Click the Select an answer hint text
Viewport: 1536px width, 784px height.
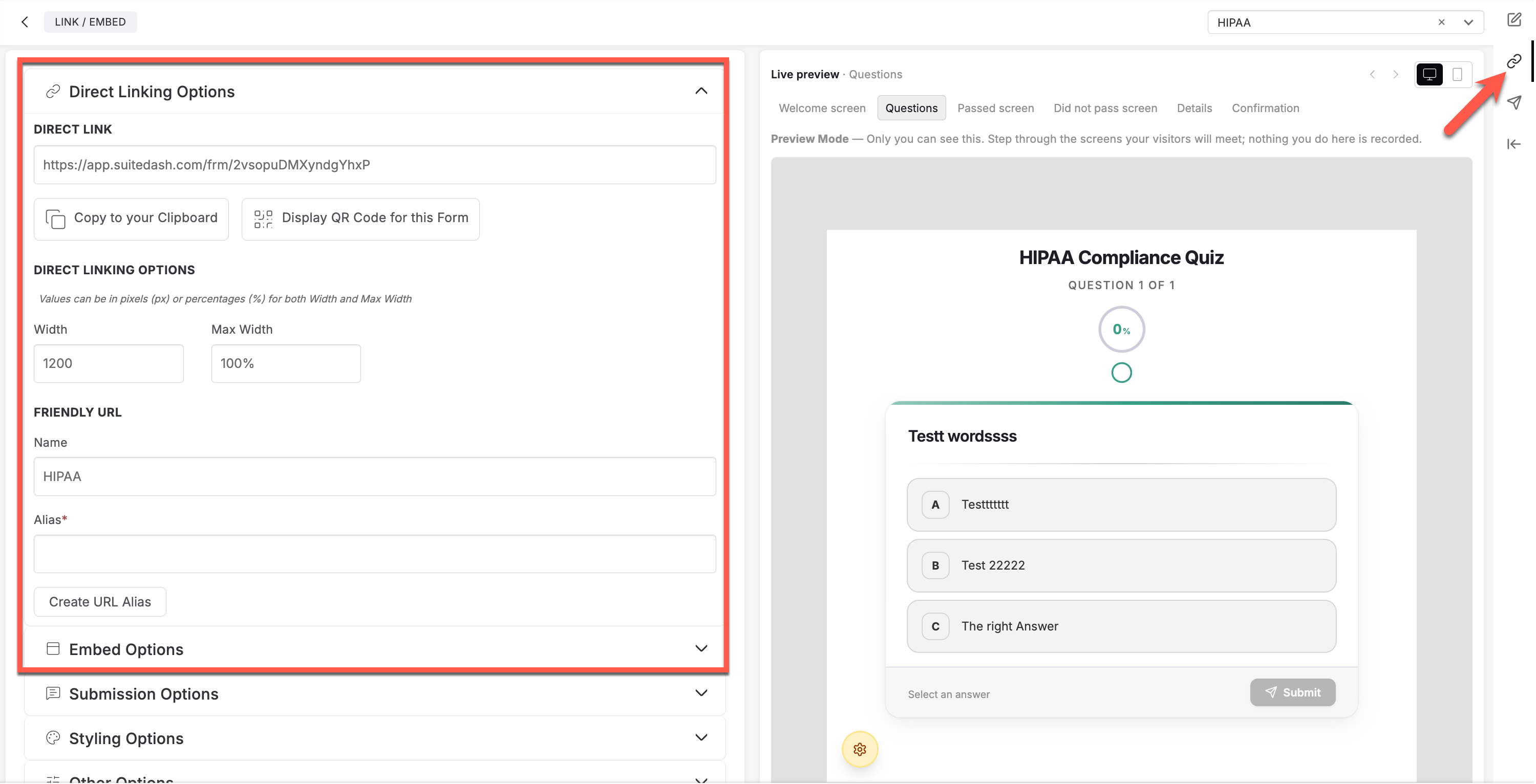(948, 694)
